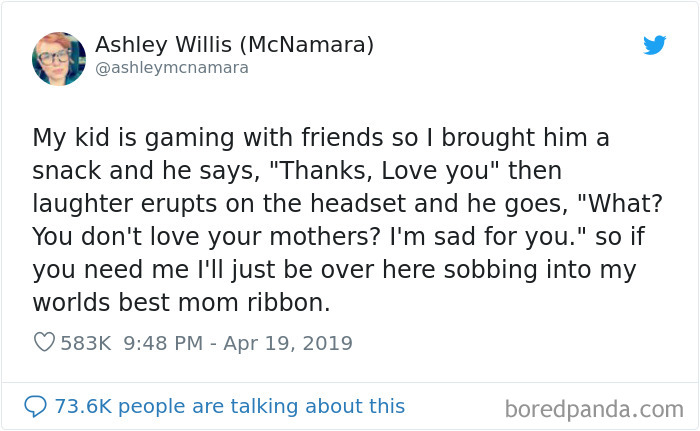Viewport: 700px width, 431px height.
Task: Click "(McNamara)" in the author name
Action: [307, 45]
